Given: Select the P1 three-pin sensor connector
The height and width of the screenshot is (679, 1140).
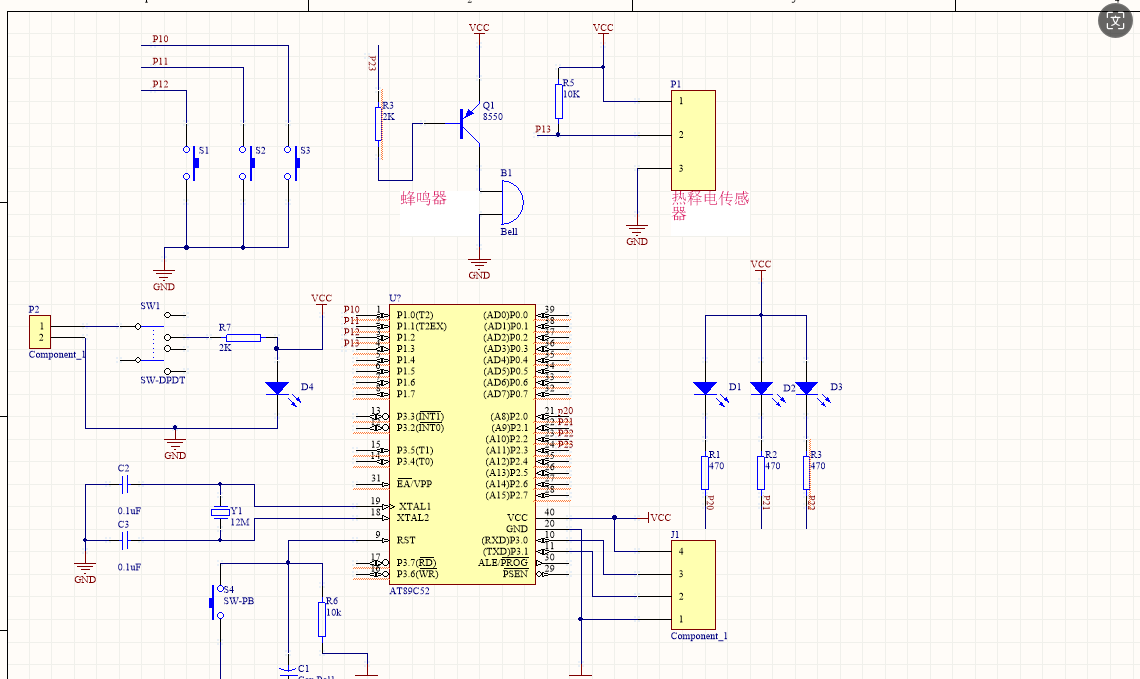Looking at the screenshot, I should [x=694, y=140].
